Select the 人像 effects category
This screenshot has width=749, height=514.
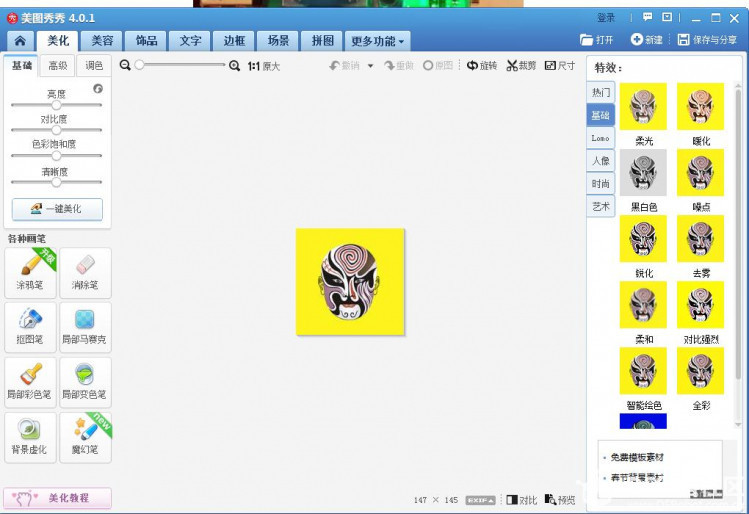(600, 161)
